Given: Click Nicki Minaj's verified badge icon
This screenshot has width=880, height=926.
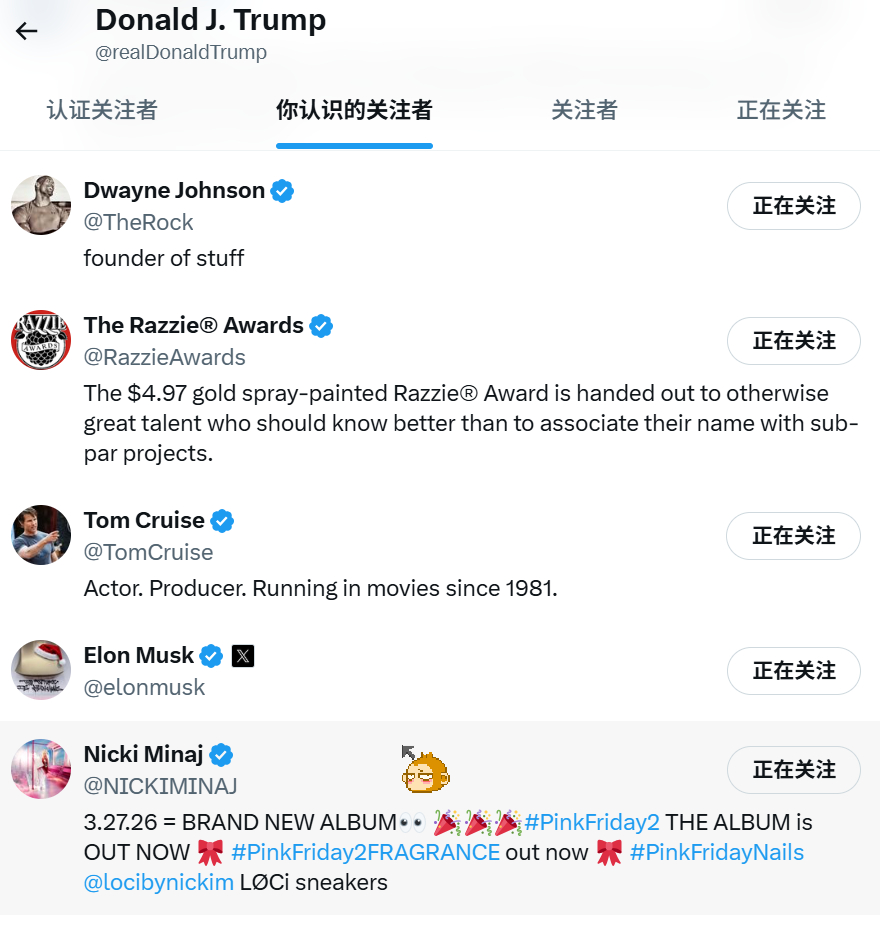Looking at the screenshot, I should [221, 755].
